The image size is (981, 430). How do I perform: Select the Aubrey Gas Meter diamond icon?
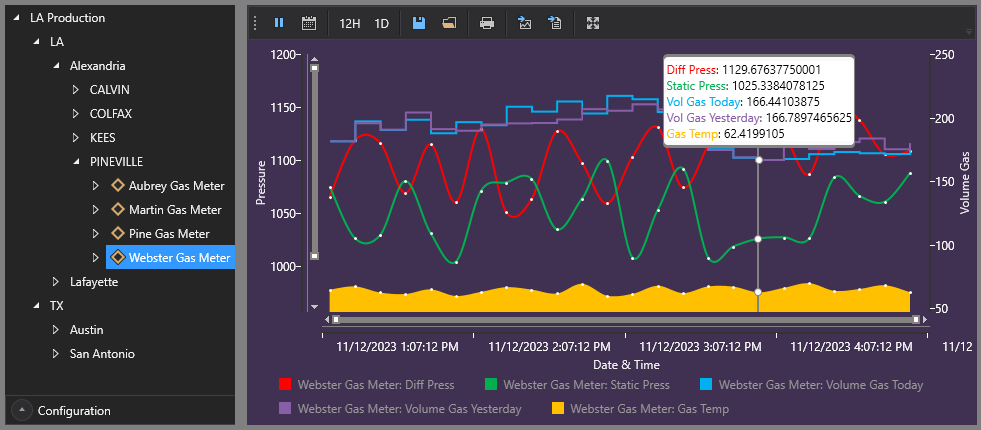117,185
